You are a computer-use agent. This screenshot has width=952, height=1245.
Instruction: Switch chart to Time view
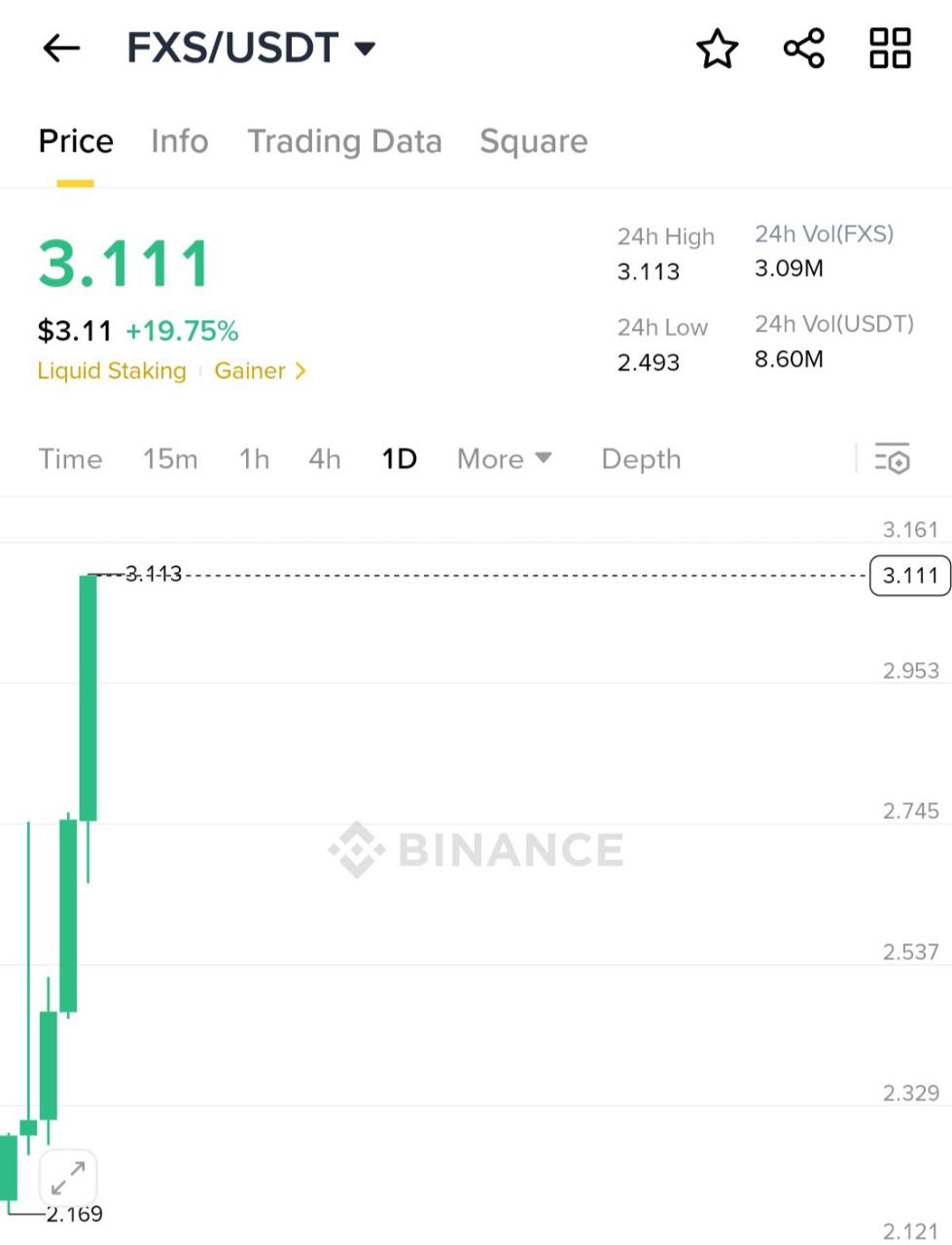(70, 459)
